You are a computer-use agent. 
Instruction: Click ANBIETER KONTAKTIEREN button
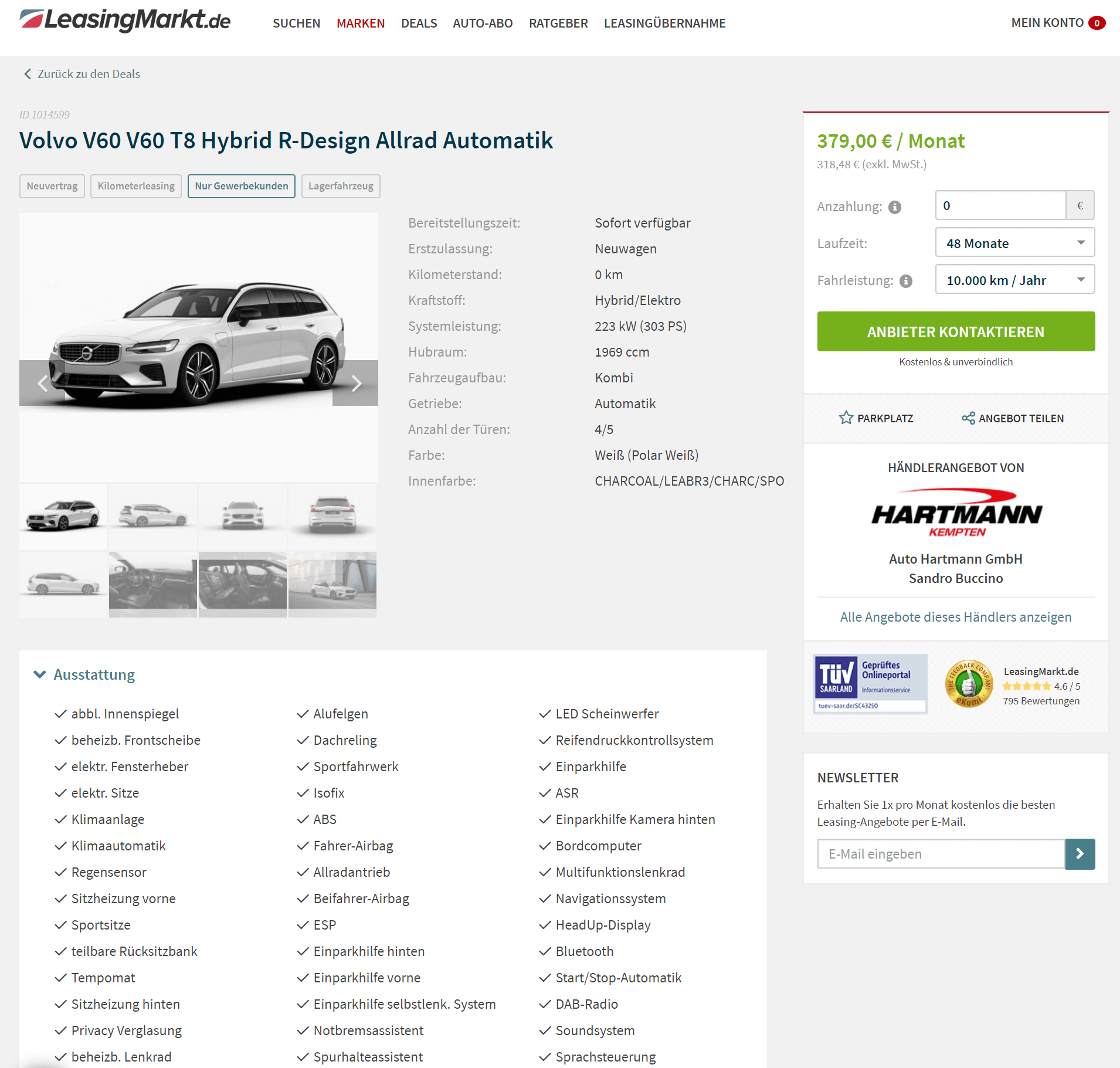[x=956, y=331]
